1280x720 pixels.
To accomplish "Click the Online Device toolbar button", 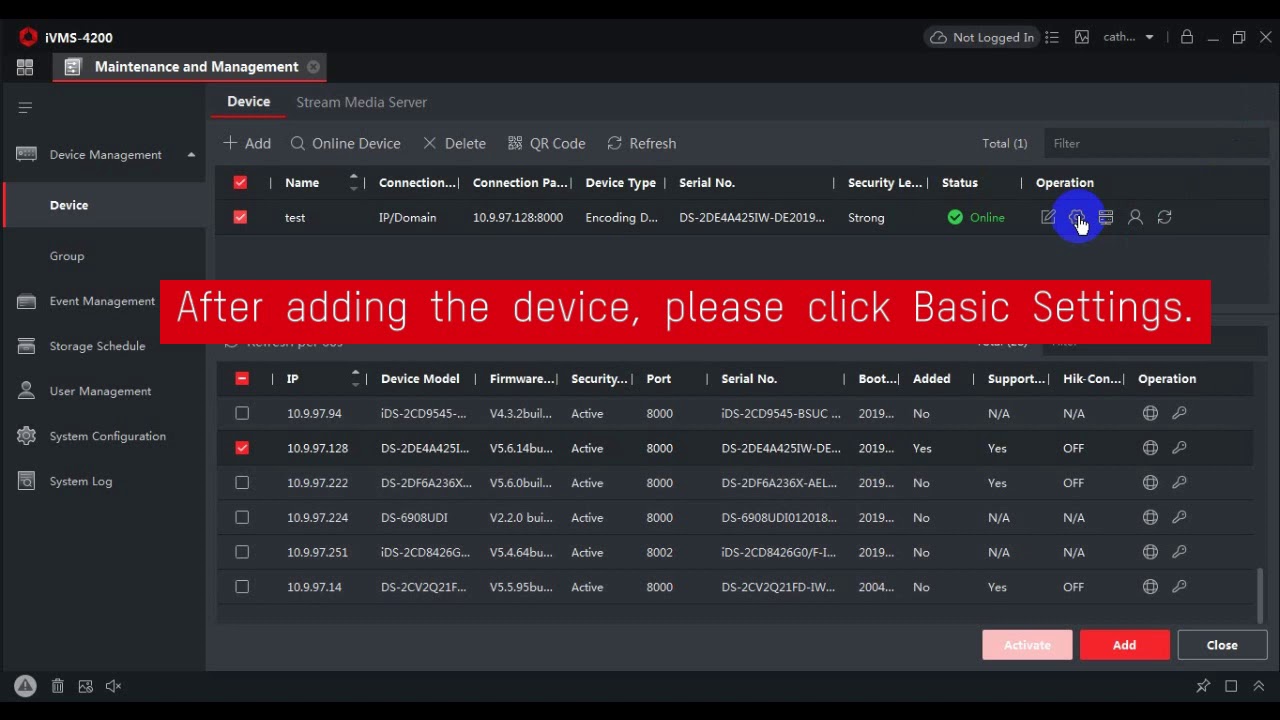I will [x=345, y=143].
